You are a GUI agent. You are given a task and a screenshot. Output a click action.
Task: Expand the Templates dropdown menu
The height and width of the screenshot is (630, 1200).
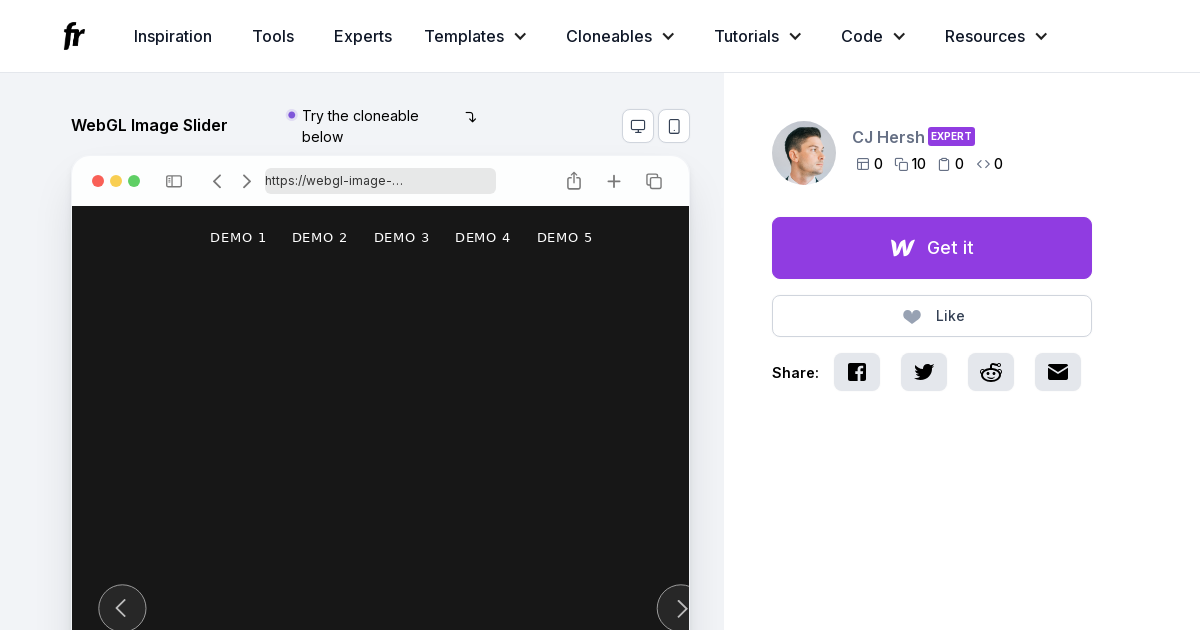tap(475, 36)
